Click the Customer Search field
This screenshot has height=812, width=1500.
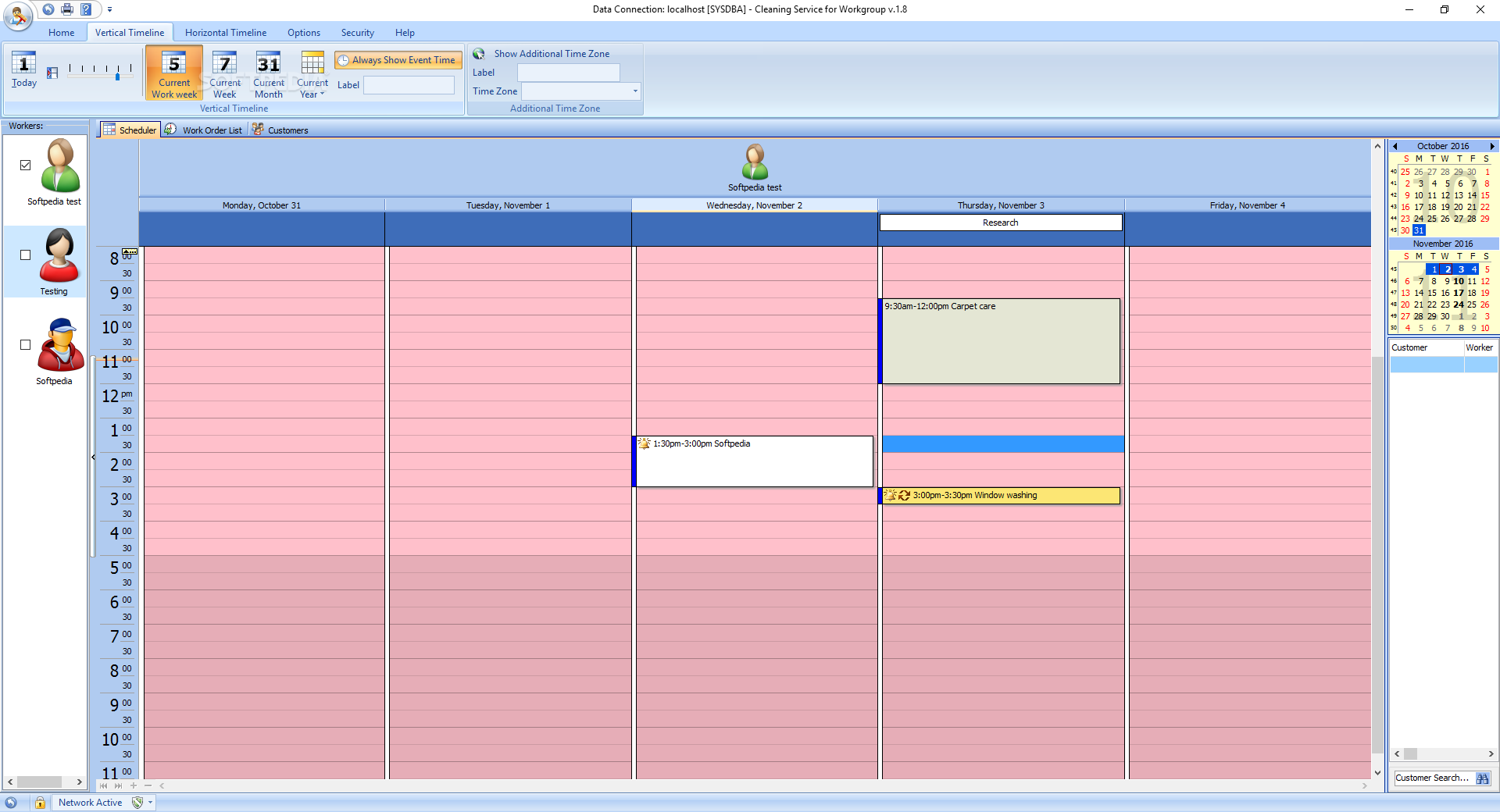(x=1433, y=778)
